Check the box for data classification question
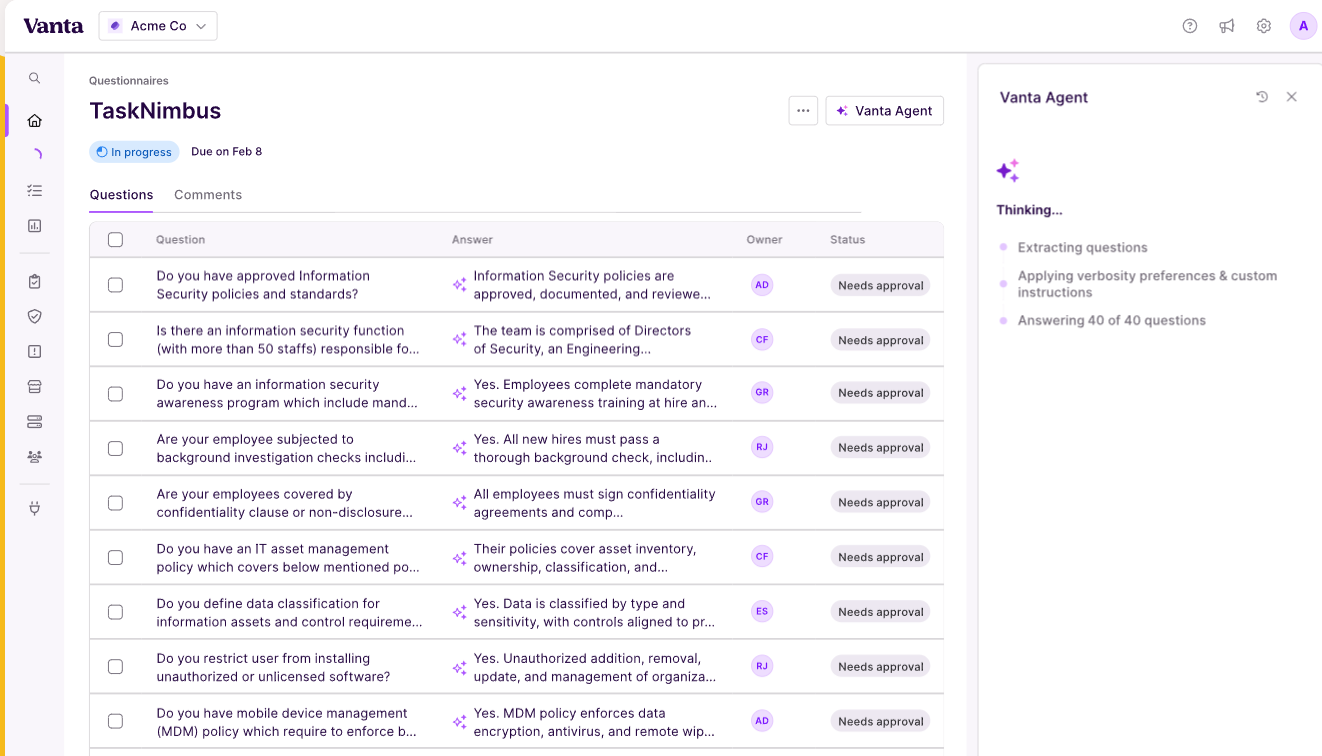Screen dimensions: 1322x756 pos(115,612)
